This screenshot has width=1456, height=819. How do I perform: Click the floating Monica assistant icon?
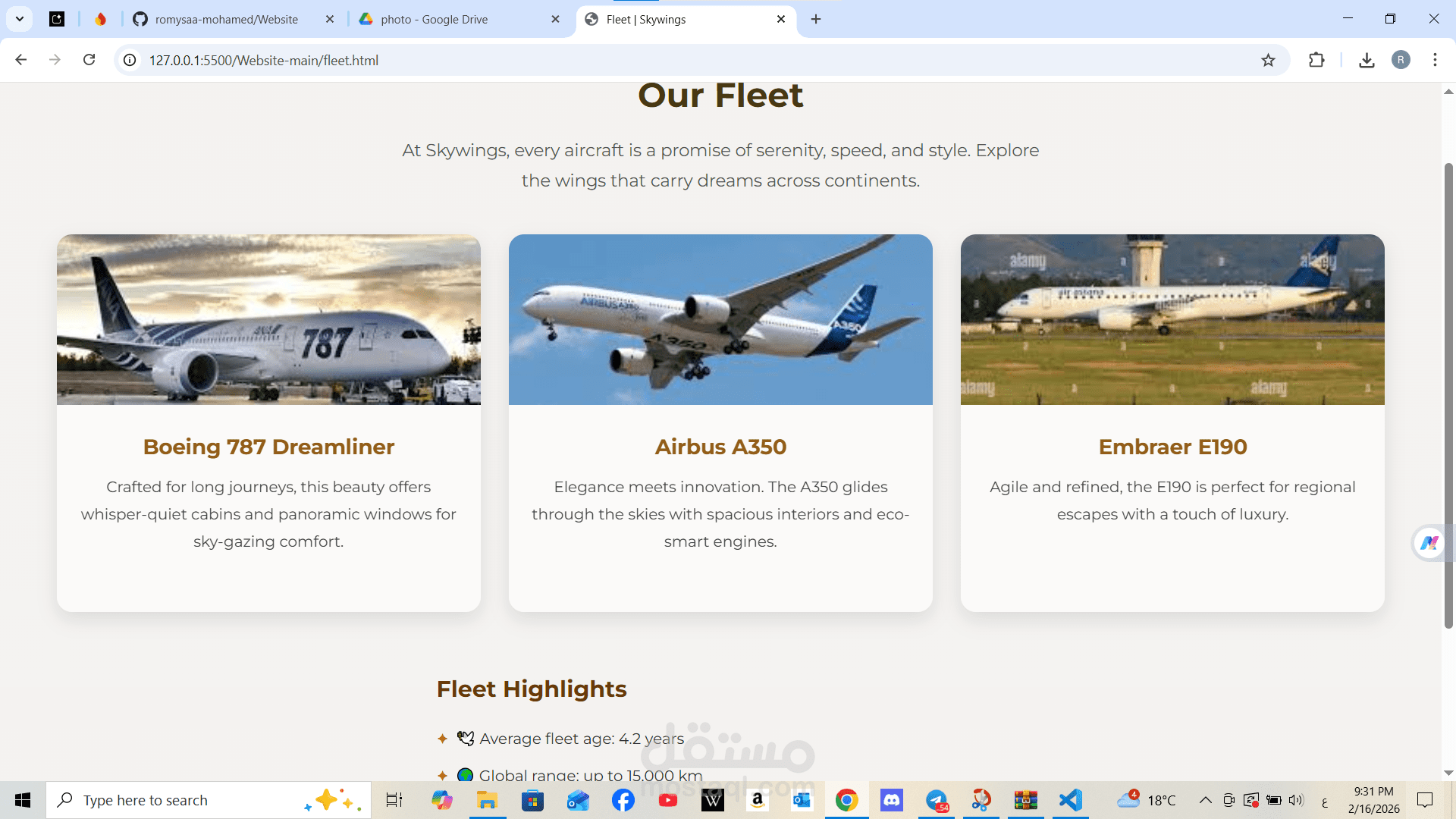(x=1429, y=543)
